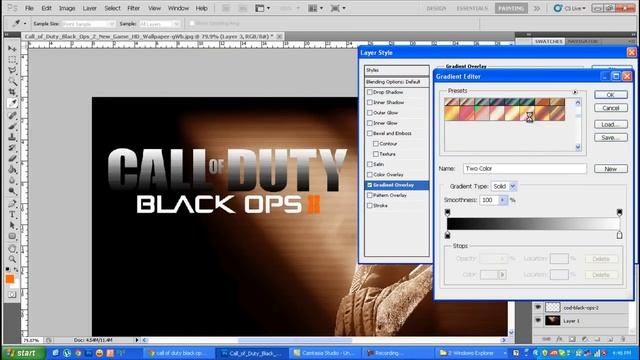This screenshot has height=360, width=640.
Task: Select the Pen tool
Action: click(12, 203)
